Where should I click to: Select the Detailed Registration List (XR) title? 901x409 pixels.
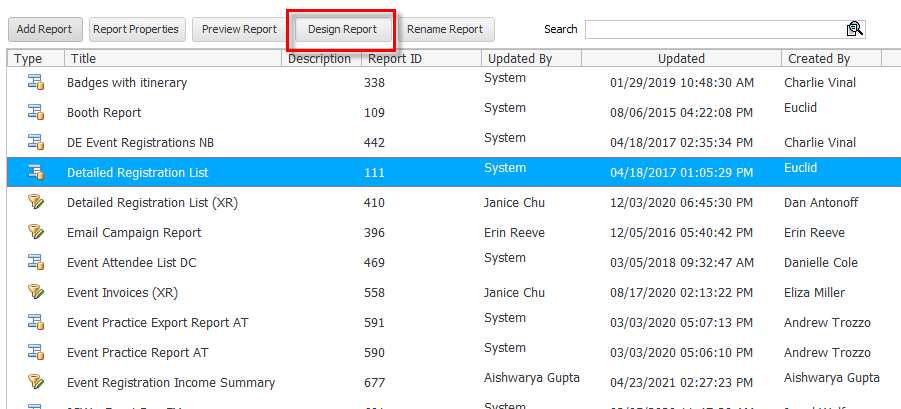[x=152, y=203]
